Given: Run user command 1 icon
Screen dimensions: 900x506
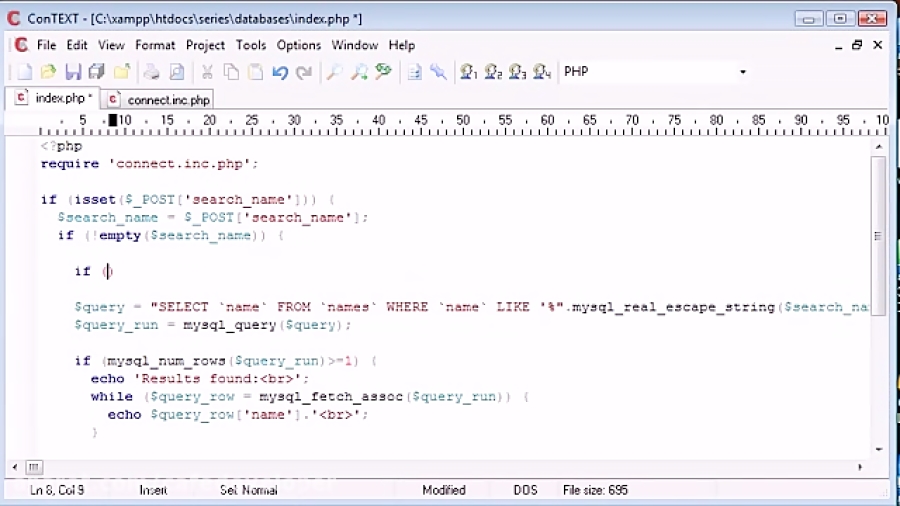Looking at the screenshot, I should (468, 72).
